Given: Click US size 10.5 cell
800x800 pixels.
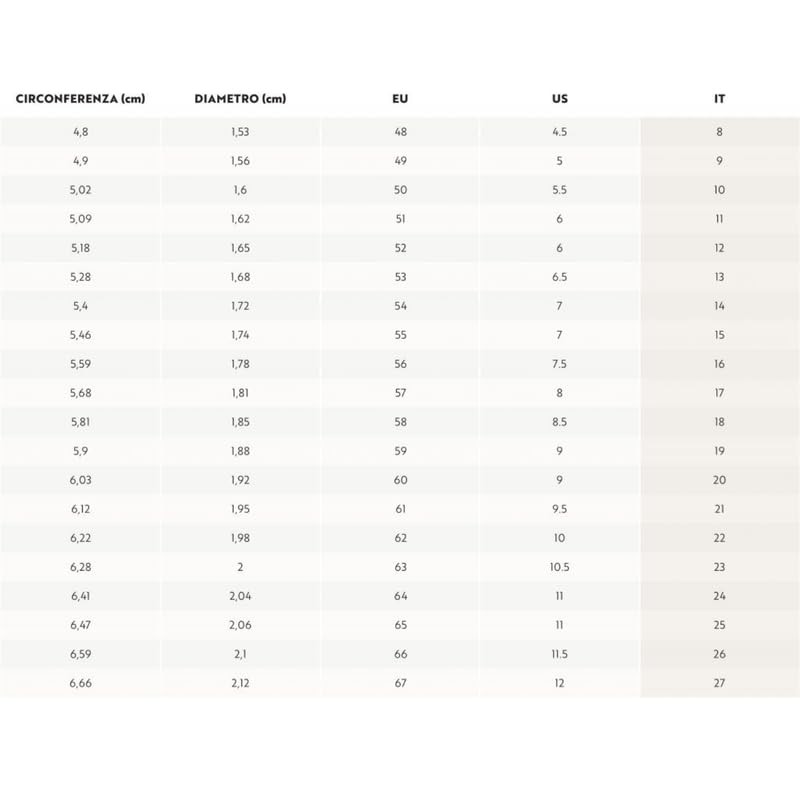Looking at the screenshot, I should click(559, 567).
